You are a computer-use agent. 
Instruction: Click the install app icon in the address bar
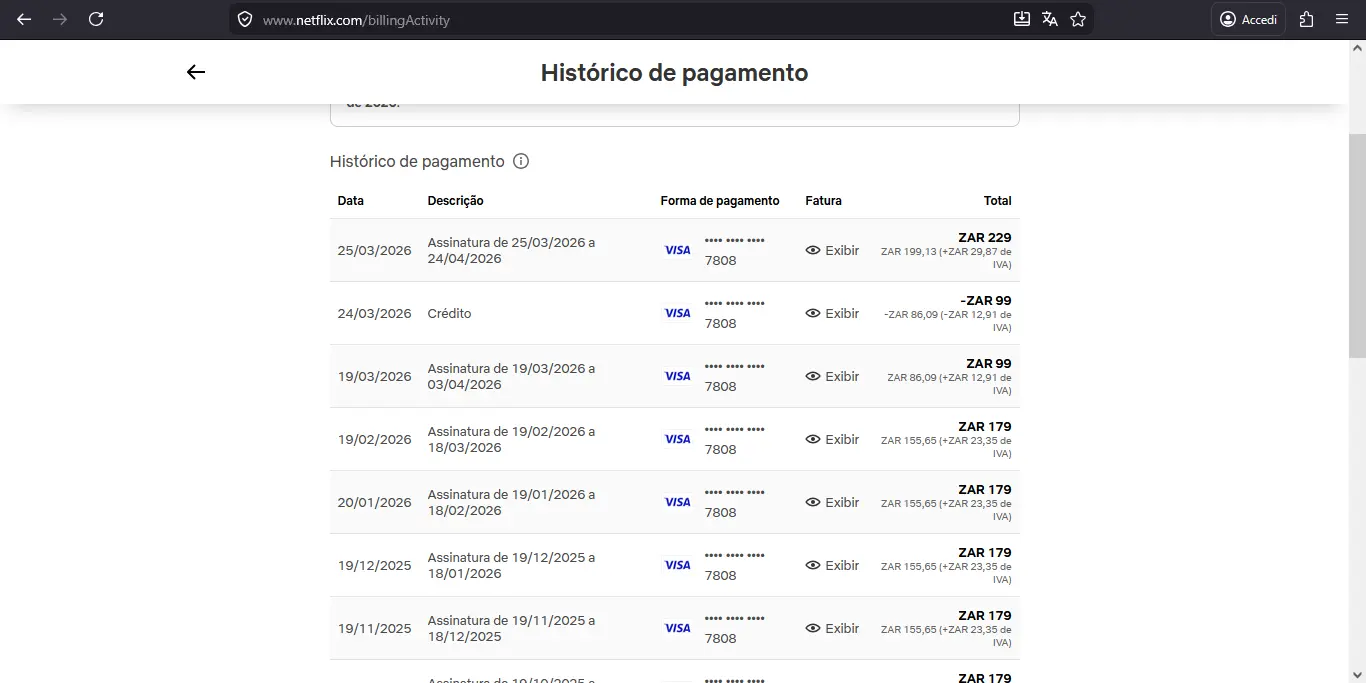(x=1022, y=19)
